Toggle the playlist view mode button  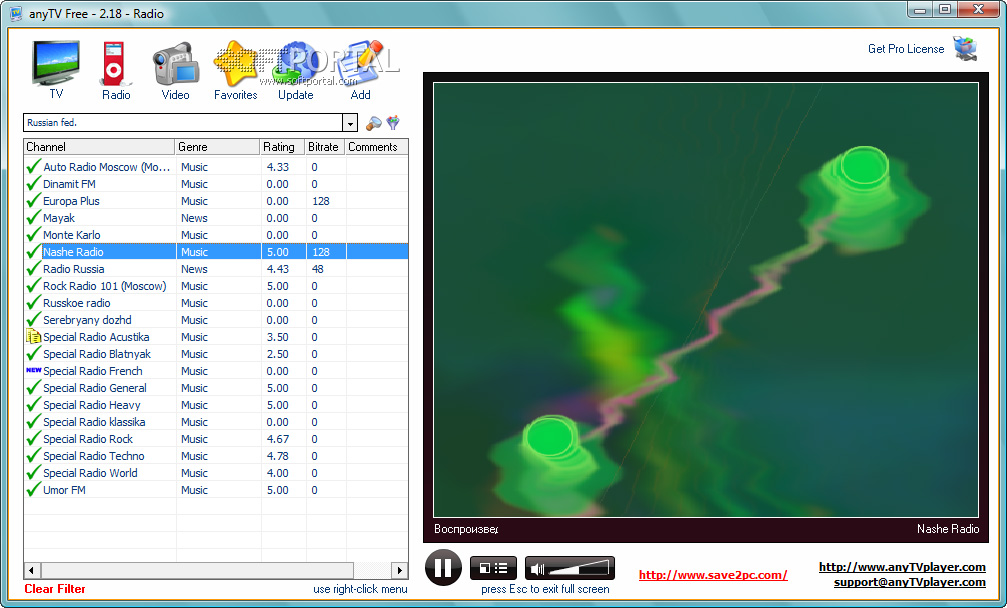pos(493,568)
